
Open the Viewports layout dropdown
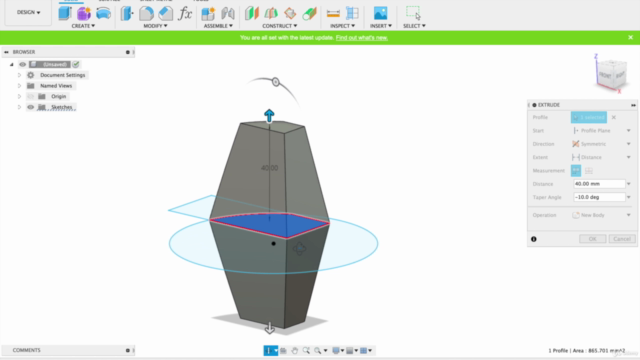tap(365, 350)
